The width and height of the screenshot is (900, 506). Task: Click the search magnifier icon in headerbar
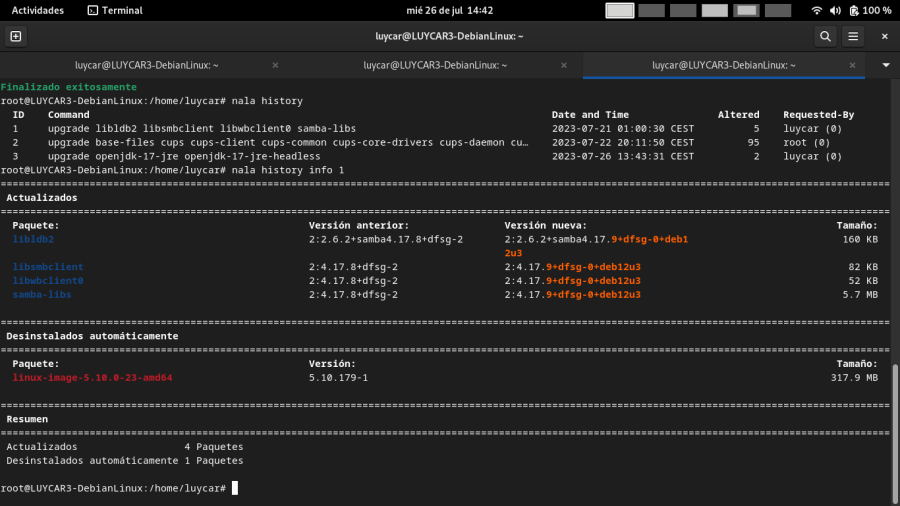point(825,36)
